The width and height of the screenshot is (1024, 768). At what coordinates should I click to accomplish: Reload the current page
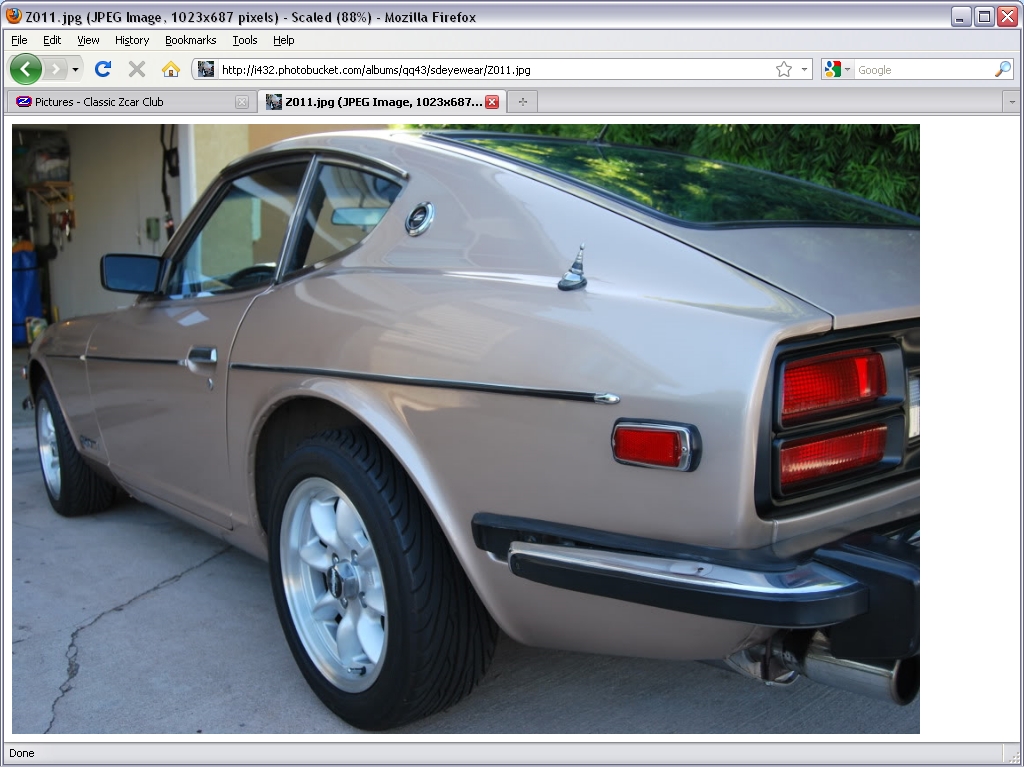tap(103, 69)
